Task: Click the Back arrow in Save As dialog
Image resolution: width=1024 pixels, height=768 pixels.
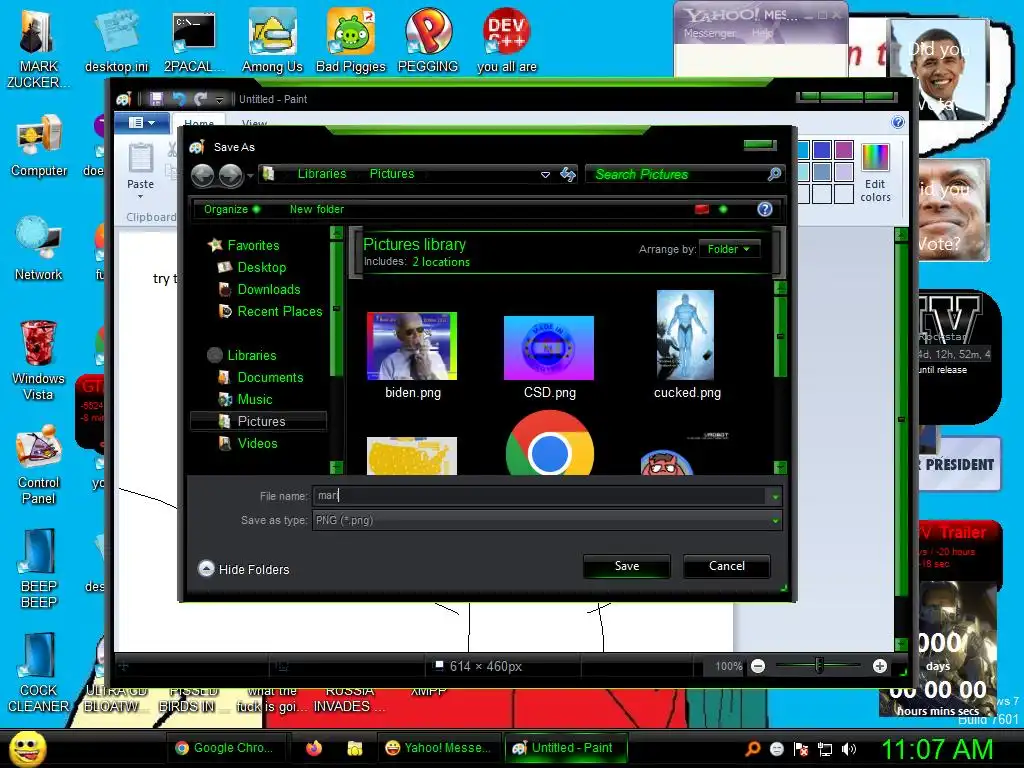Action: tap(202, 175)
